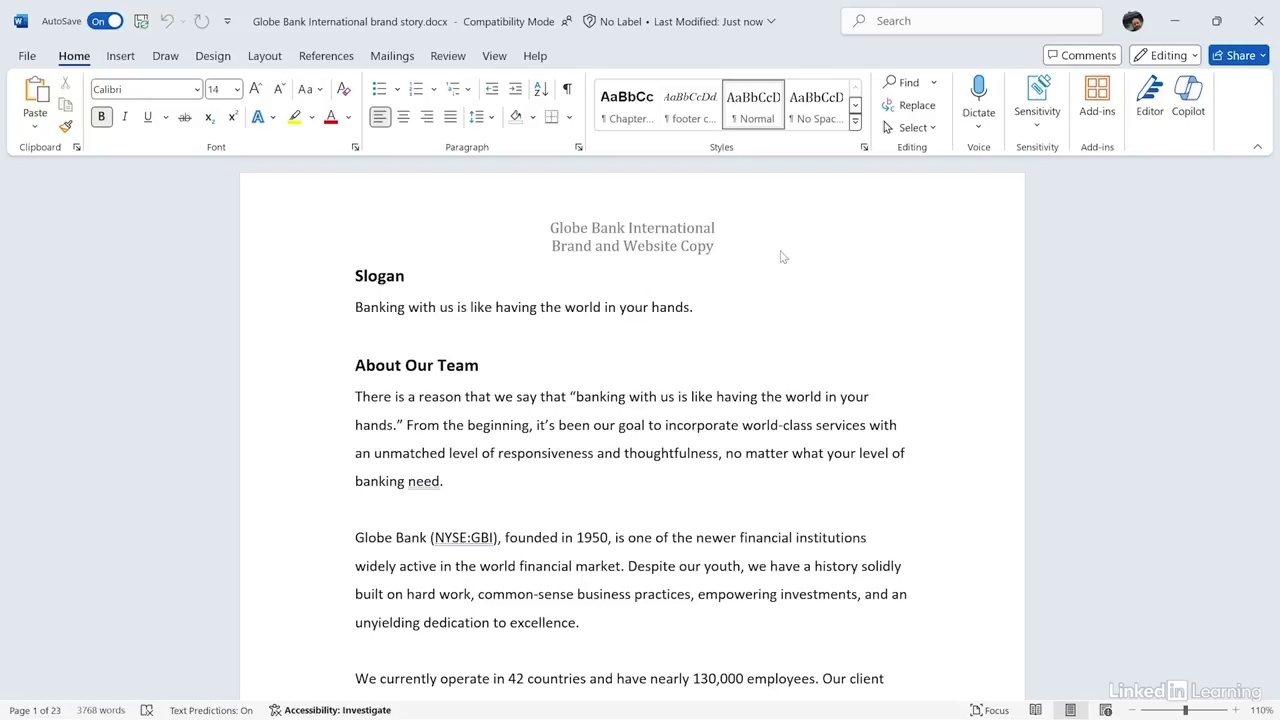Launch the Editor proofing tool
Image resolution: width=1280 pixels, height=720 pixels.
[1150, 97]
